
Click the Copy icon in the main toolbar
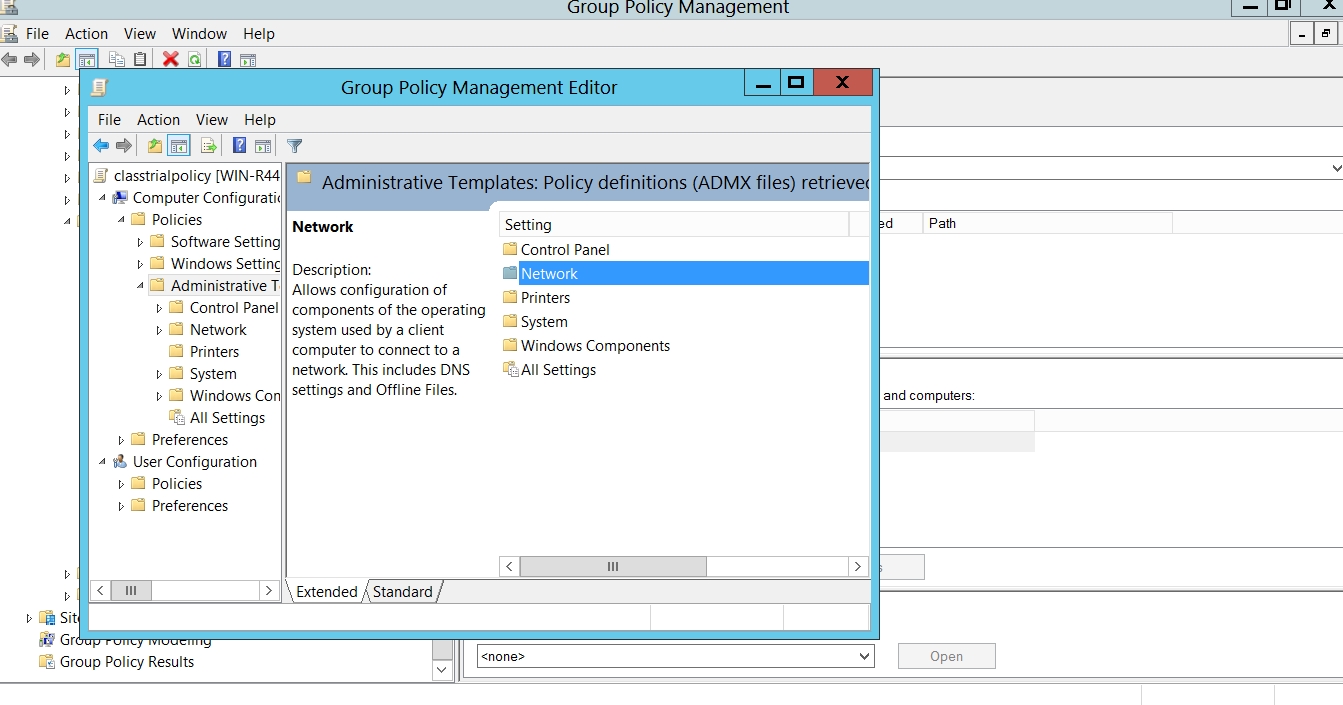pyautogui.click(x=117, y=59)
